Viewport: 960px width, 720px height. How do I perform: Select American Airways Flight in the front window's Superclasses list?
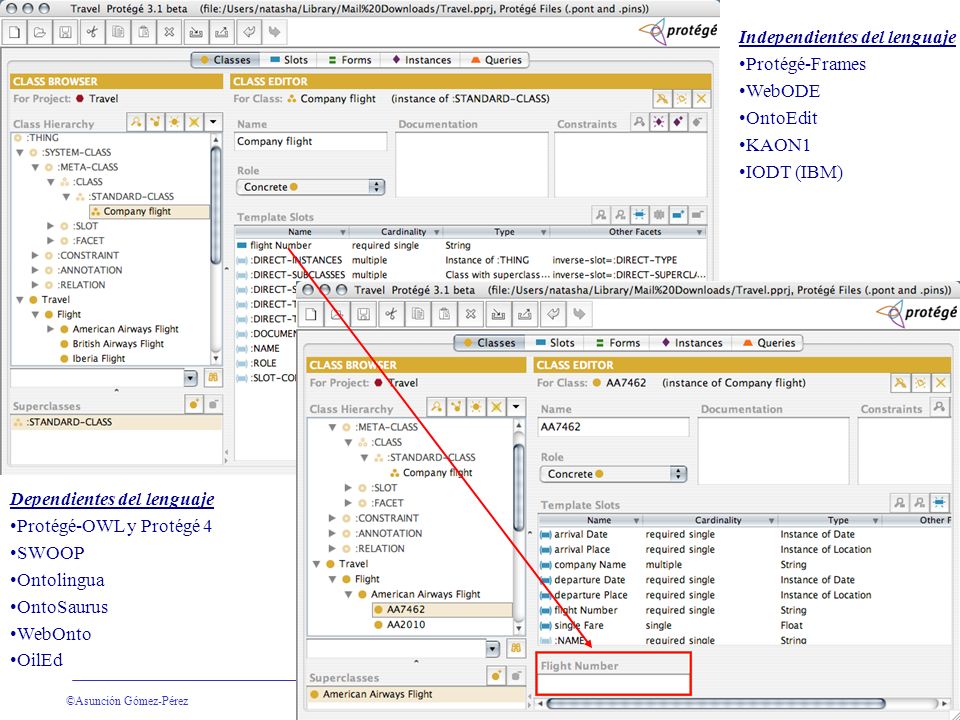click(416, 694)
